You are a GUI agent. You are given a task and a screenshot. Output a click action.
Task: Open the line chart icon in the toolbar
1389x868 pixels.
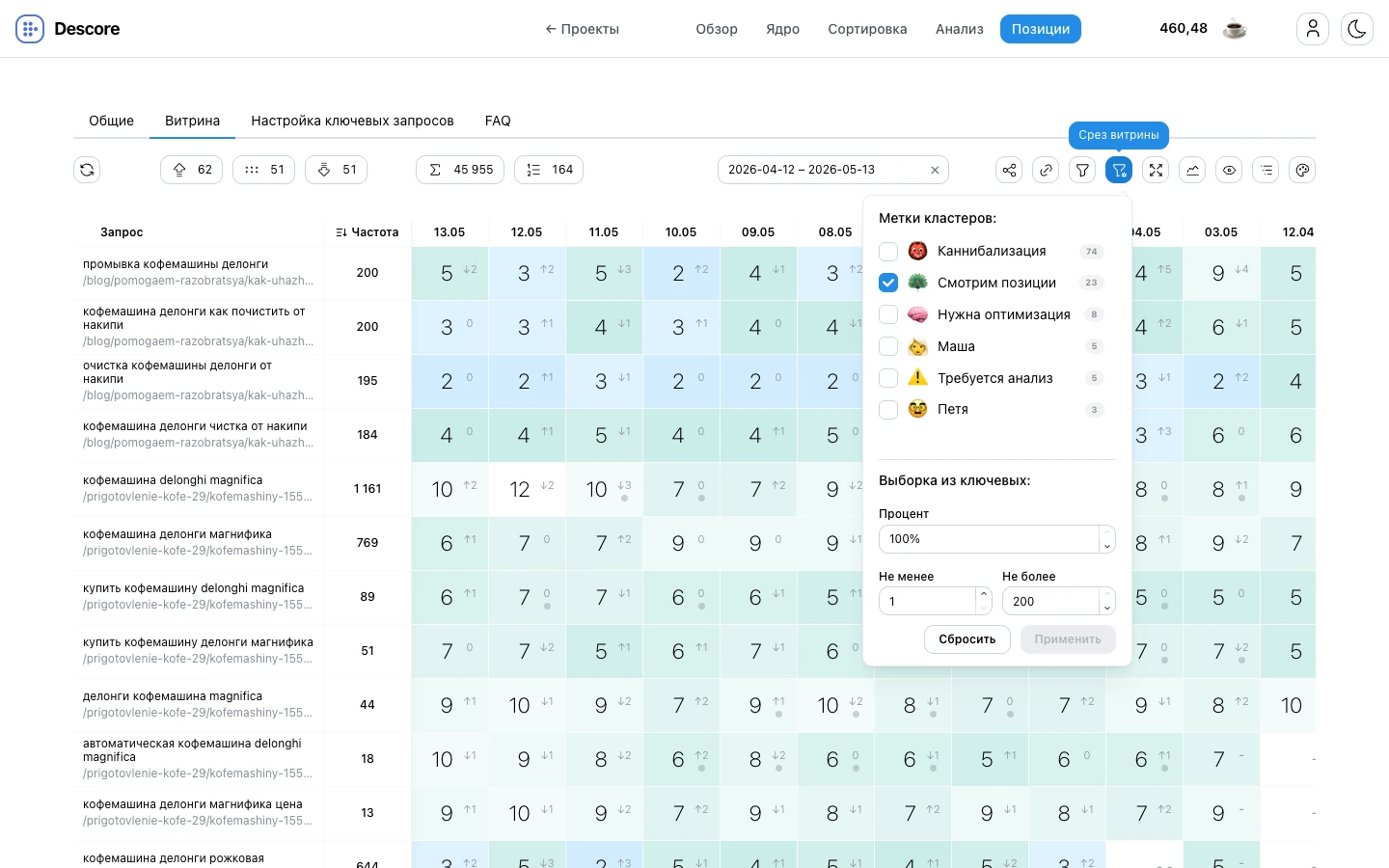(x=1192, y=170)
